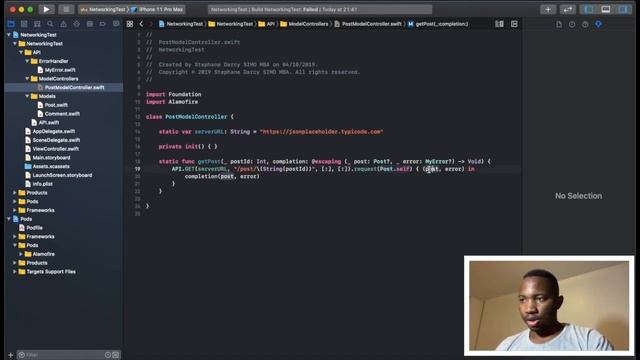Go forward in editor history
Image resolution: width=640 pixels, height=360 pixels.
point(151,24)
